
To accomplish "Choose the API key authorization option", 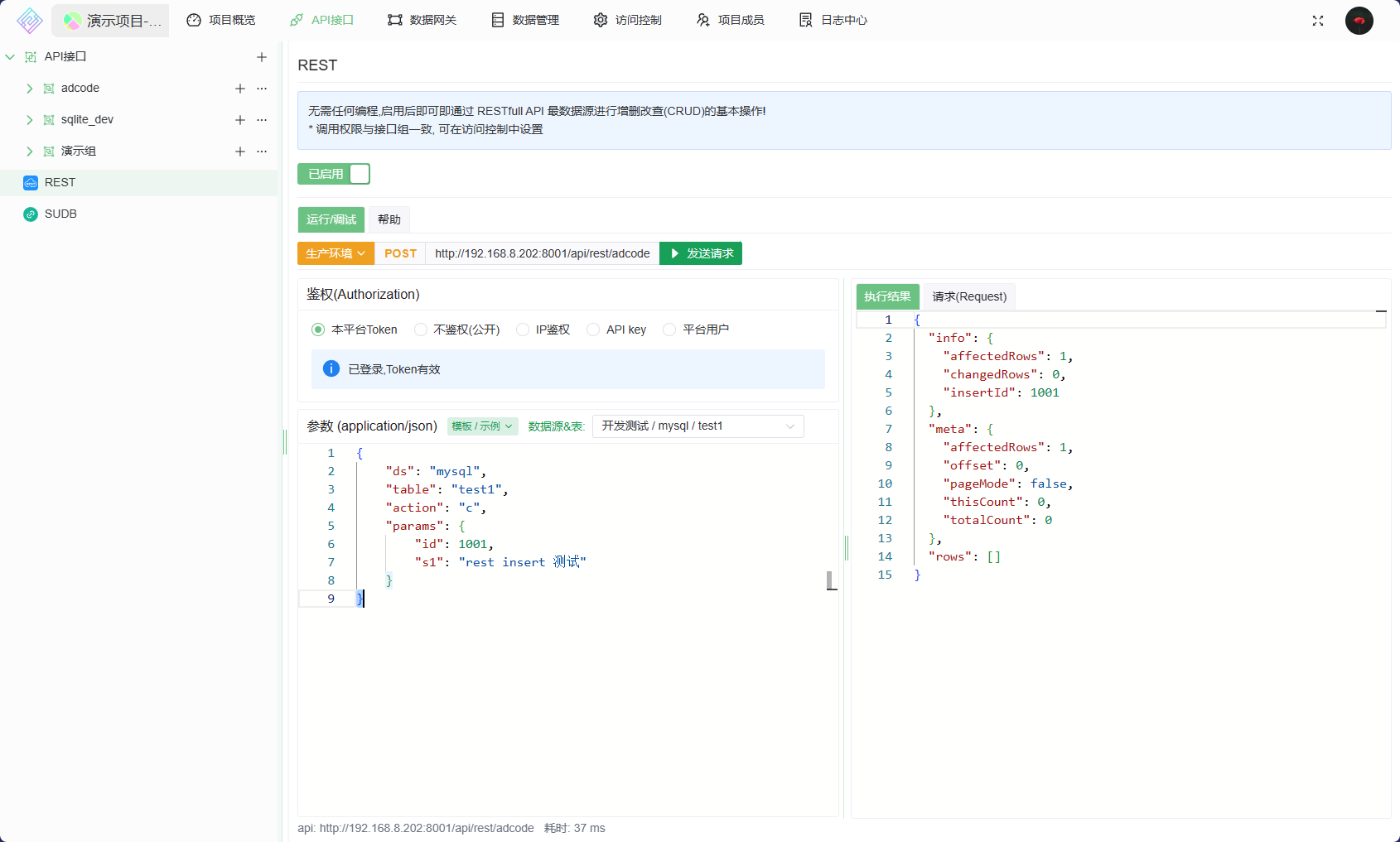I will tap(593, 330).
